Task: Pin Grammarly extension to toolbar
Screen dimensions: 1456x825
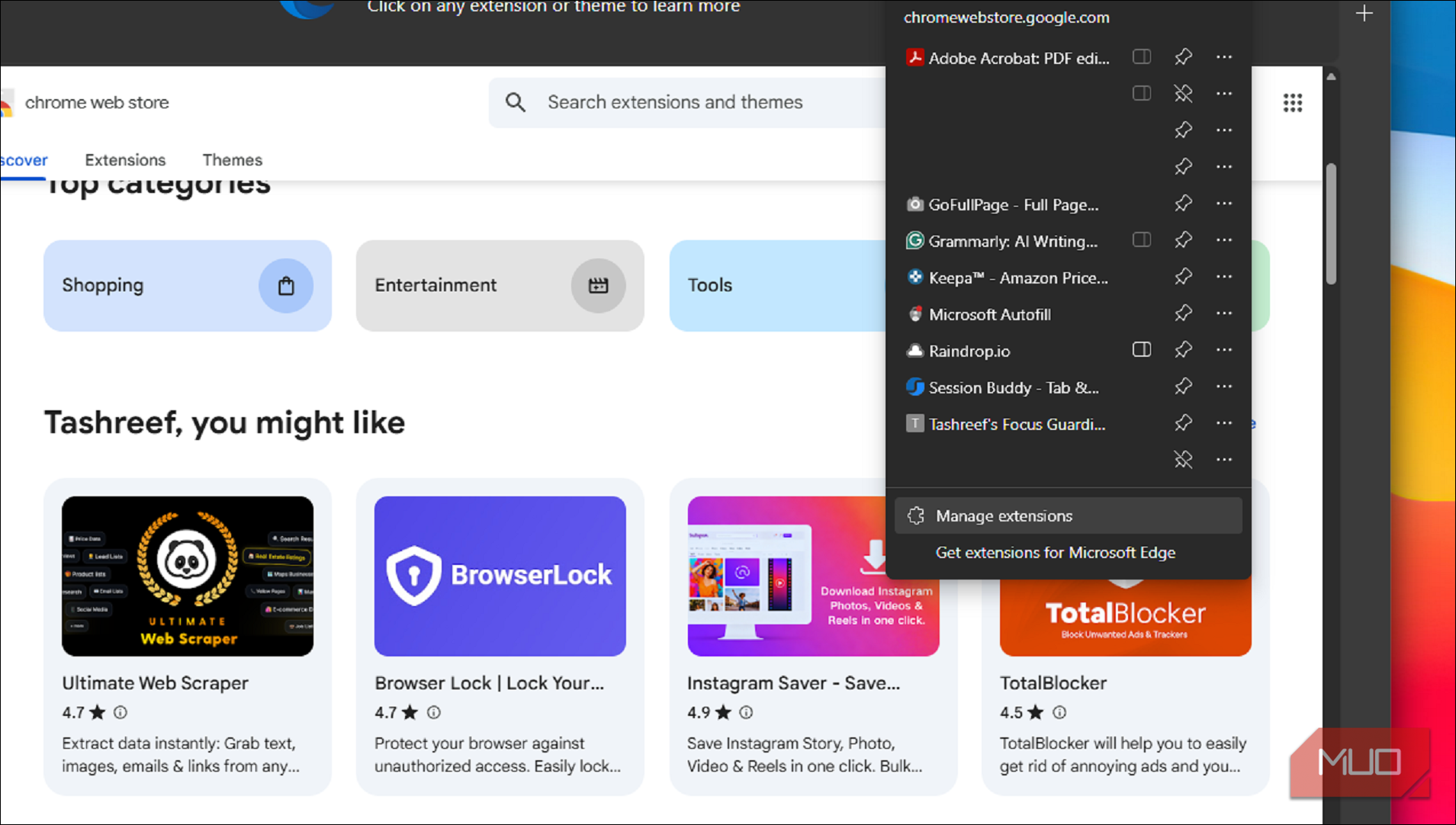Action: 1183,240
